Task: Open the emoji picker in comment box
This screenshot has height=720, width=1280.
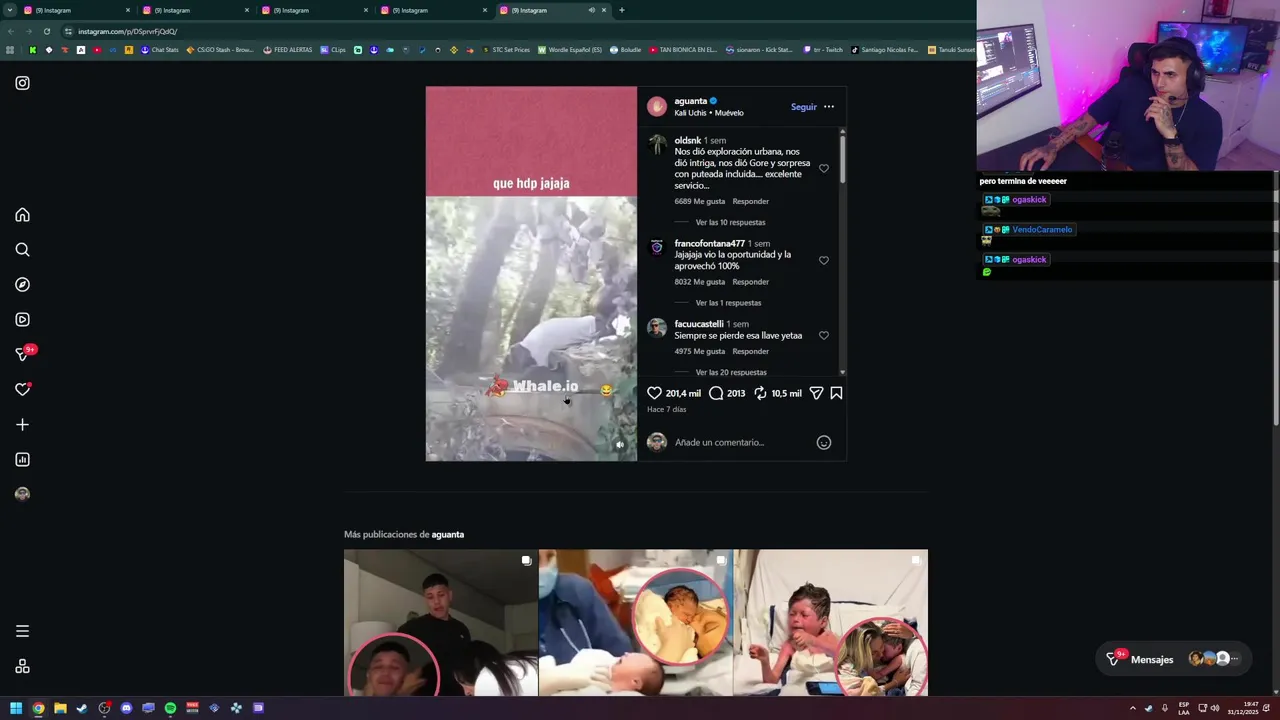Action: coord(824,442)
